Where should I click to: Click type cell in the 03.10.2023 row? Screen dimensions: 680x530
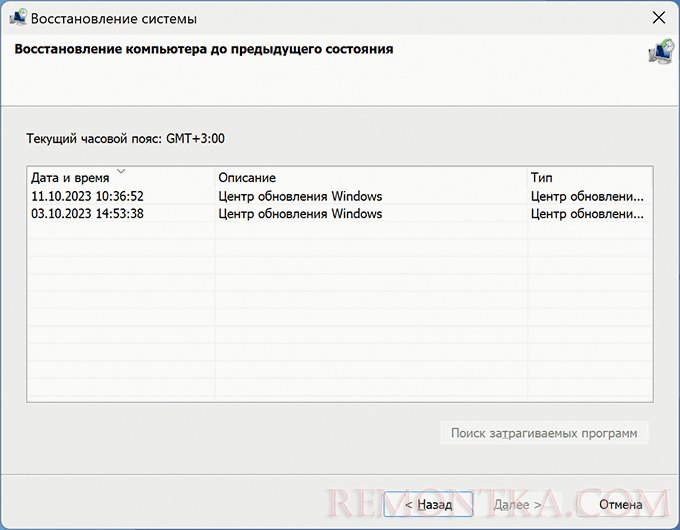pyautogui.click(x=587, y=213)
